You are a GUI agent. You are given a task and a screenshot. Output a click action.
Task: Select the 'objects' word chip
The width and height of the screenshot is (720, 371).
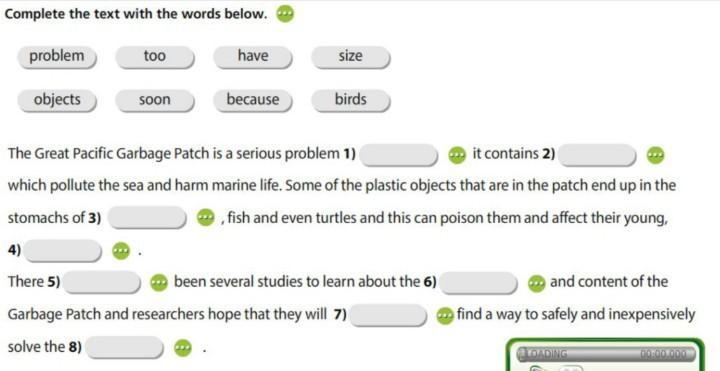(57, 101)
